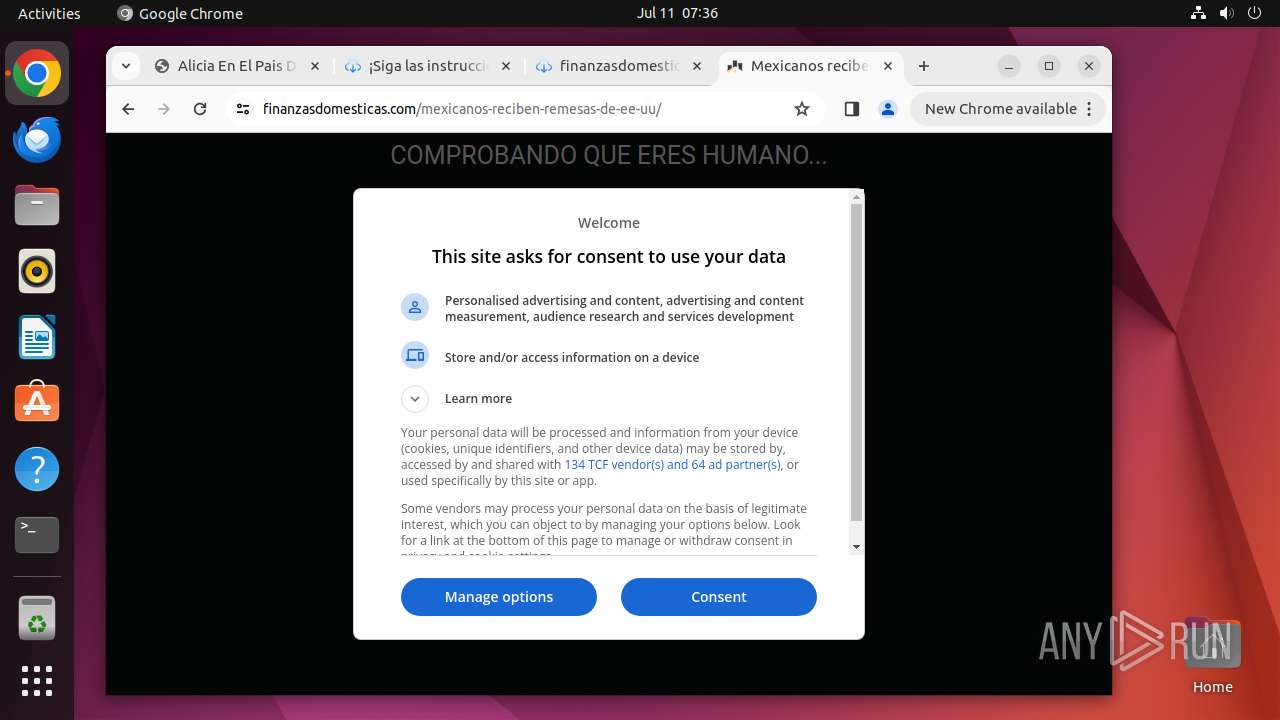Go back to previous page
This screenshot has height=720, width=1280.
tap(128, 109)
